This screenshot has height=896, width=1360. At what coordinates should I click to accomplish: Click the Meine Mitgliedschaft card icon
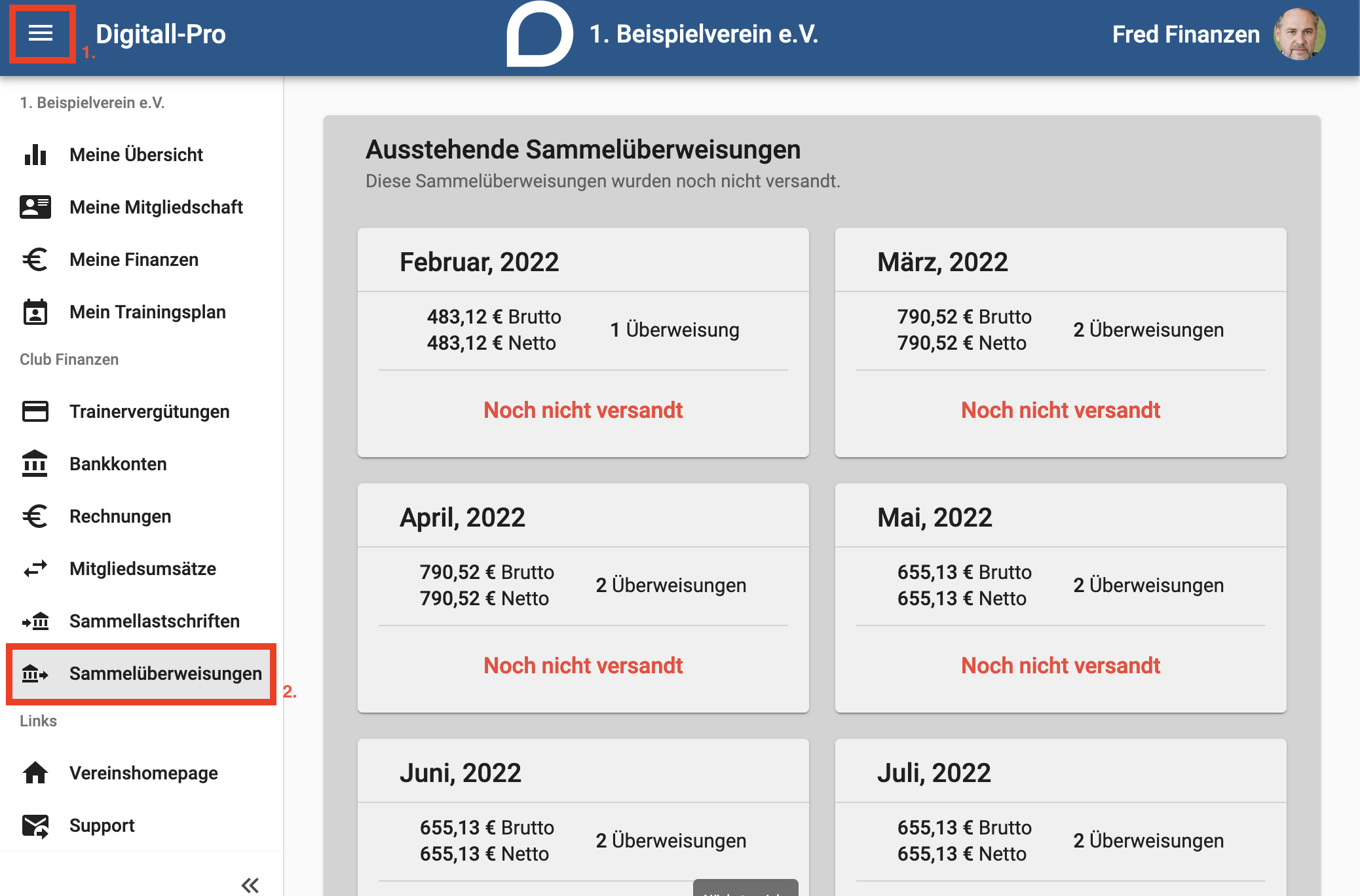[x=35, y=207]
